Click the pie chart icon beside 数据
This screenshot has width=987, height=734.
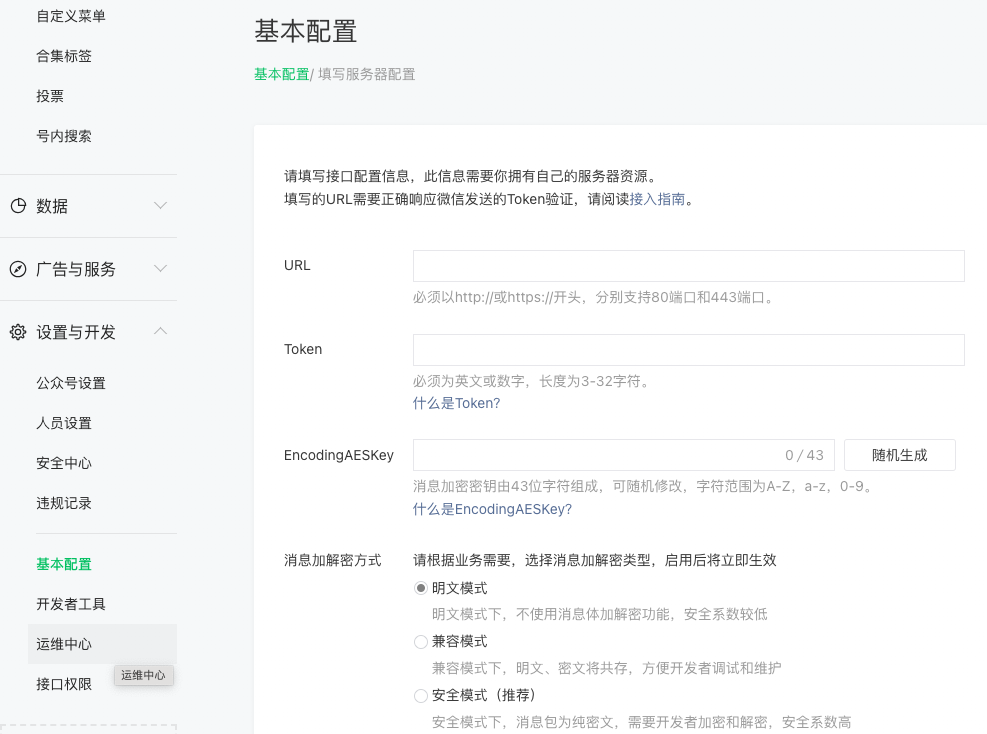click(18, 206)
